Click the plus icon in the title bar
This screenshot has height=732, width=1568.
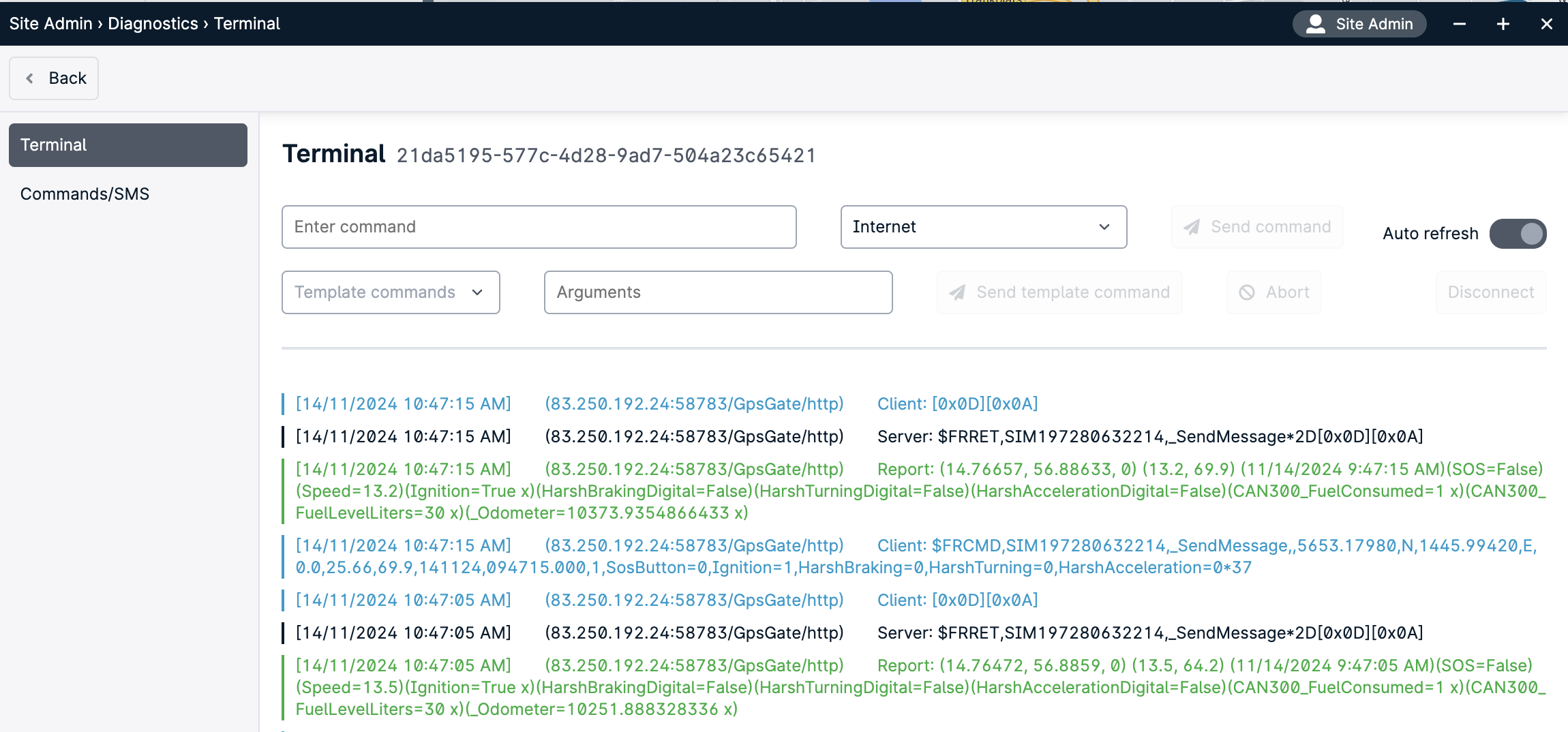tap(1503, 24)
